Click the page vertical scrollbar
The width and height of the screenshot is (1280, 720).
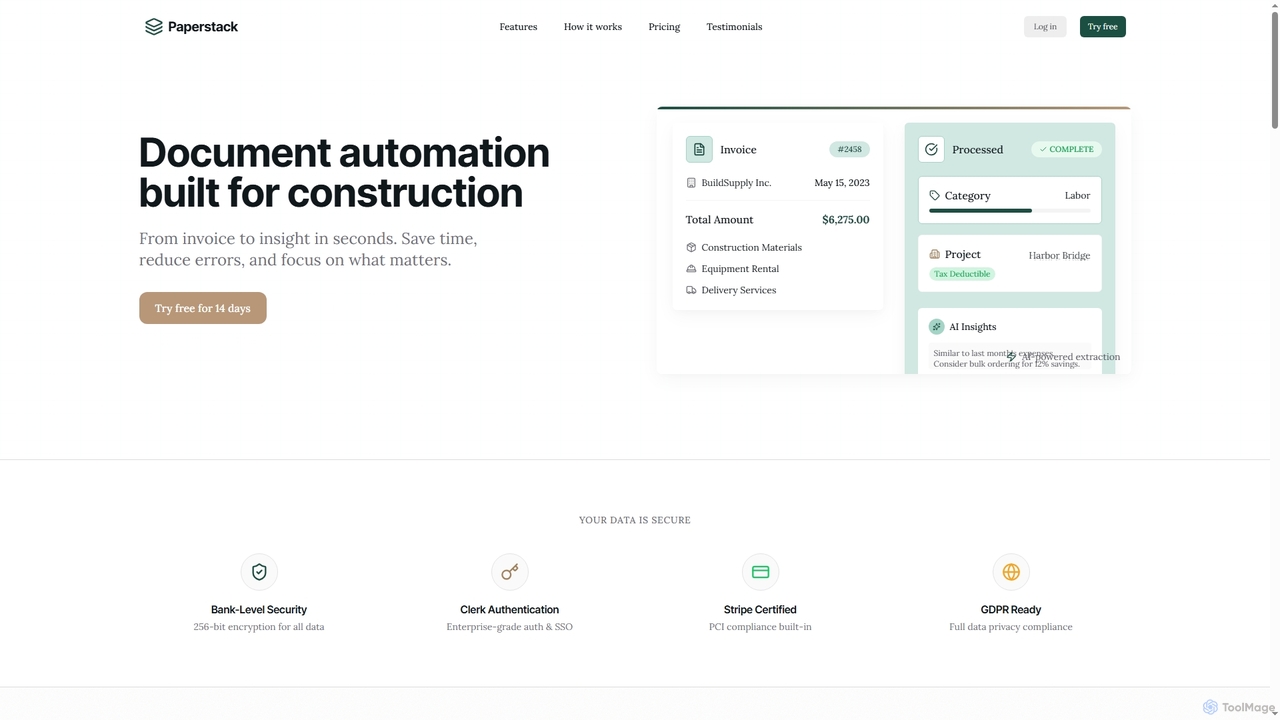click(1274, 360)
